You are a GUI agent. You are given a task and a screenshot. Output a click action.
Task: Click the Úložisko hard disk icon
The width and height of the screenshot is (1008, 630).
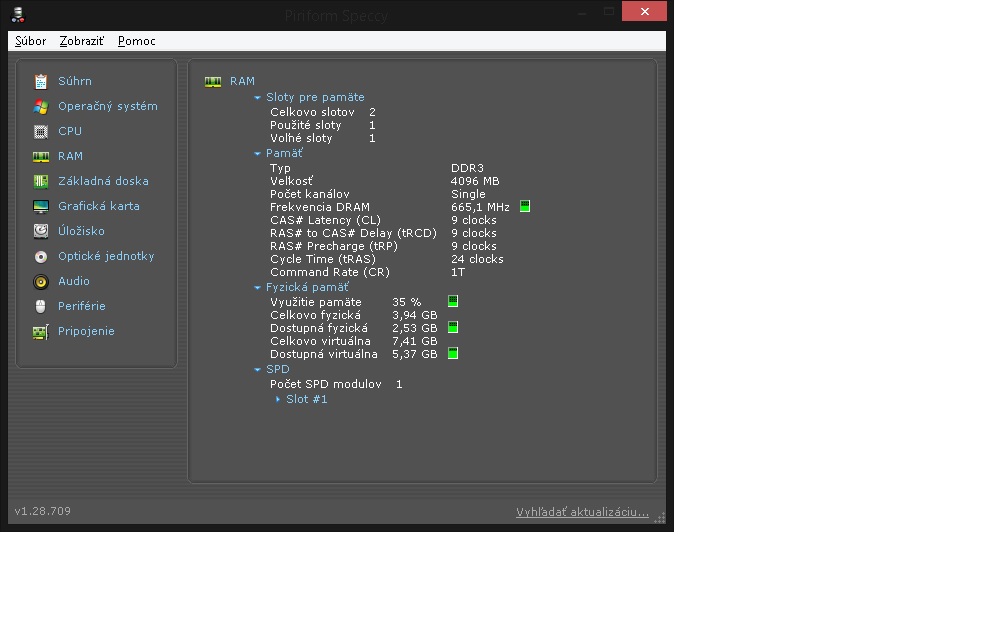tap(40, 231)
